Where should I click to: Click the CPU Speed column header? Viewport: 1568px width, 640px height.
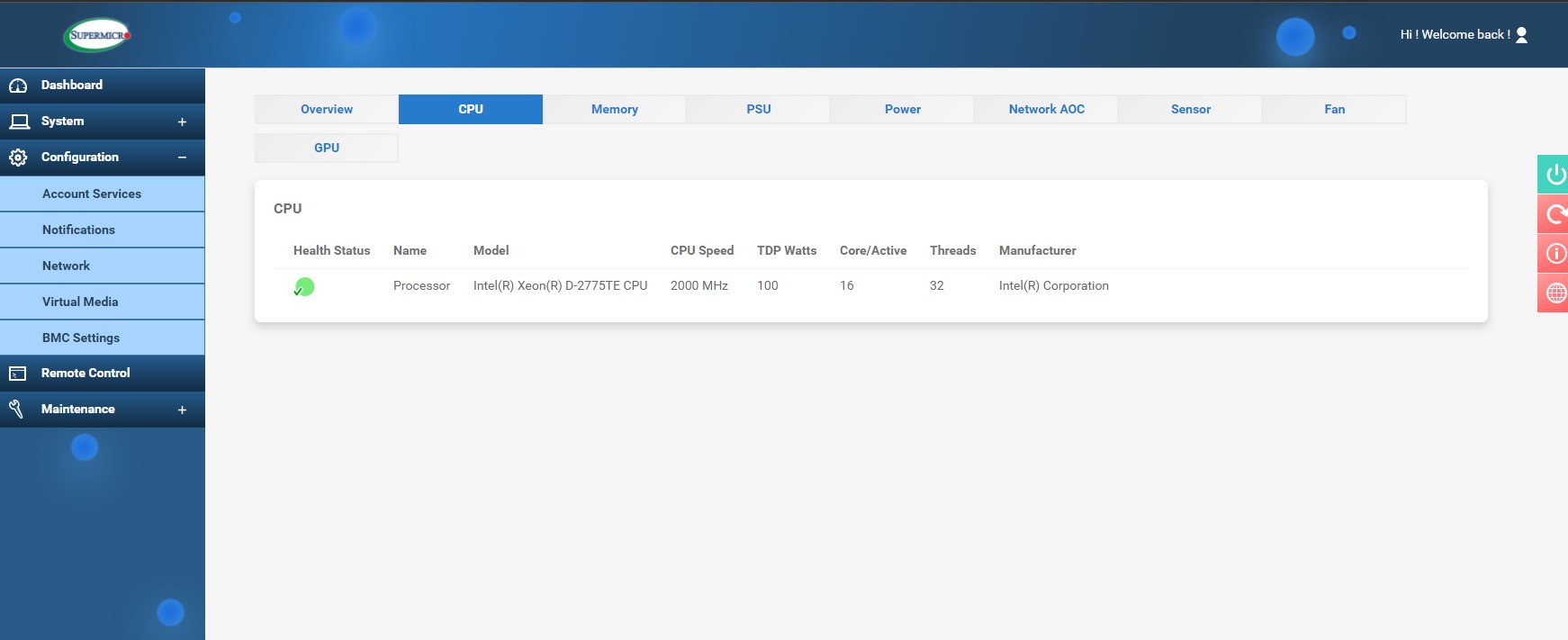[x=701, y=250]
